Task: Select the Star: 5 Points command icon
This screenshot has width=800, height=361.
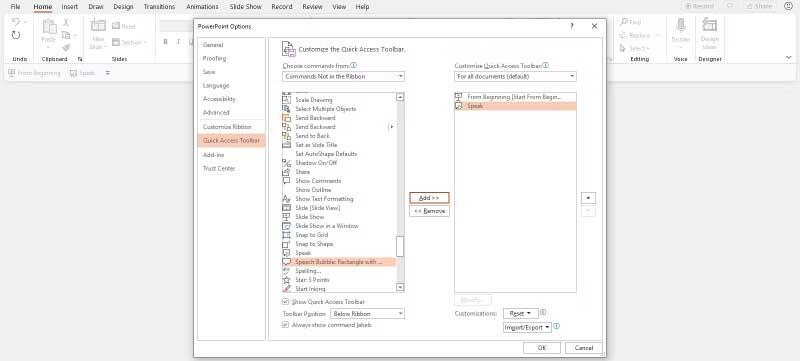Action: tap(286, 280)
